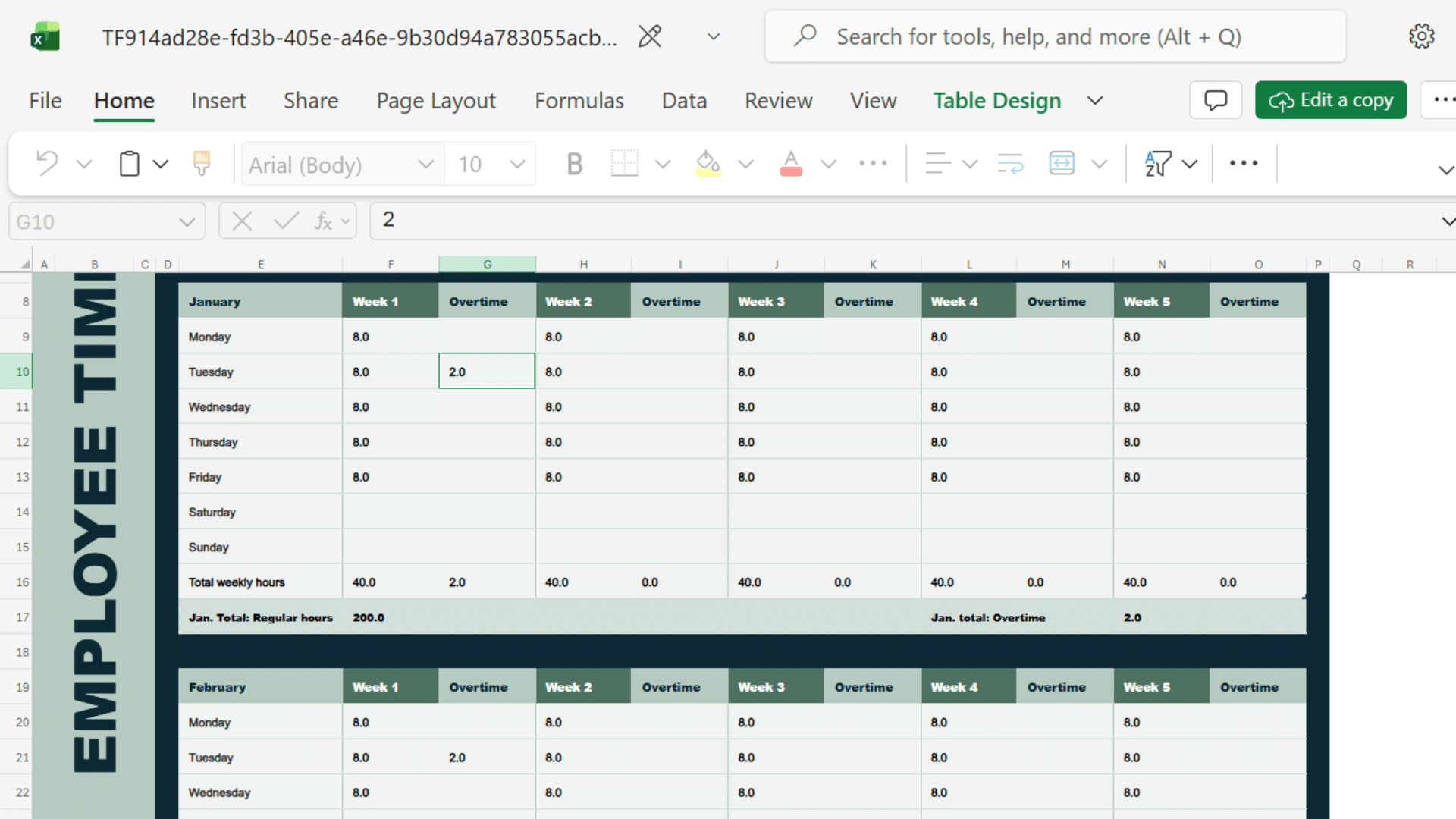
Task: Expand the Fill Color dropdown arrow
Action: click(745, 164)
